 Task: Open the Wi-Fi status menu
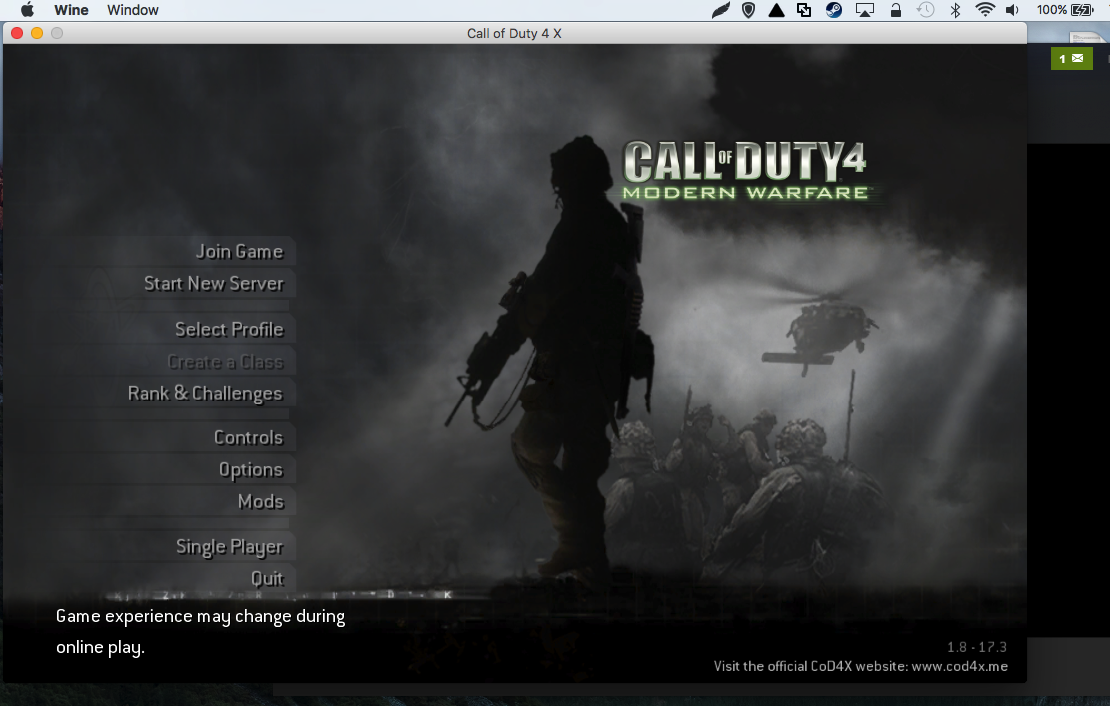[x=985, y=10]
